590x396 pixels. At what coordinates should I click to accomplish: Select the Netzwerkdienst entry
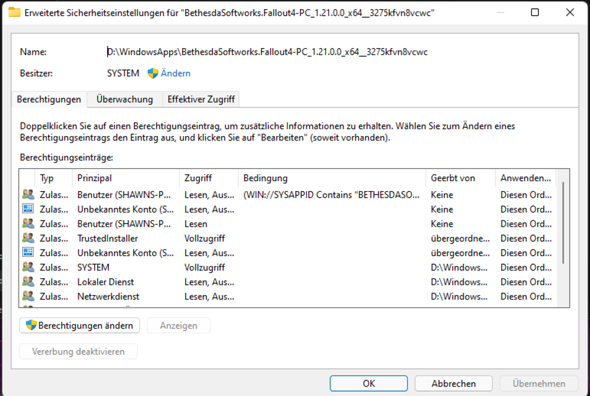[x=108, y=296]
